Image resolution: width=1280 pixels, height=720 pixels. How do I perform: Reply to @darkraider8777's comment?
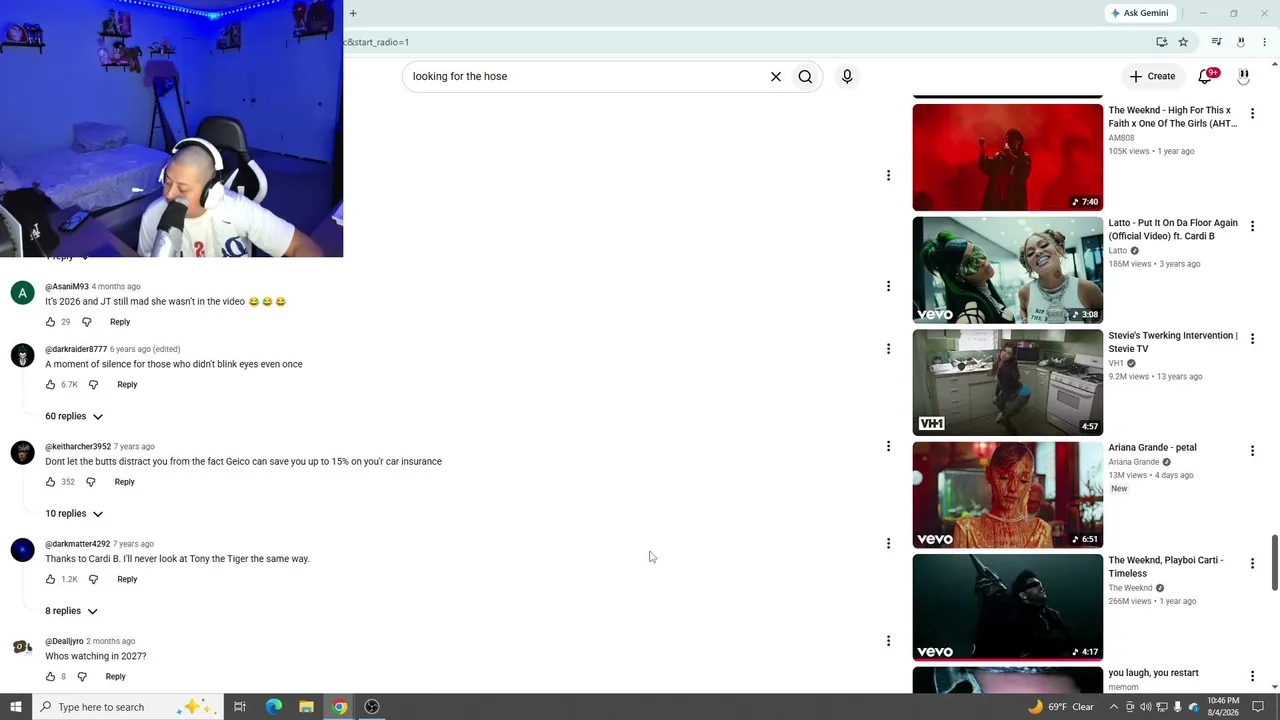[x=127, y=385]
